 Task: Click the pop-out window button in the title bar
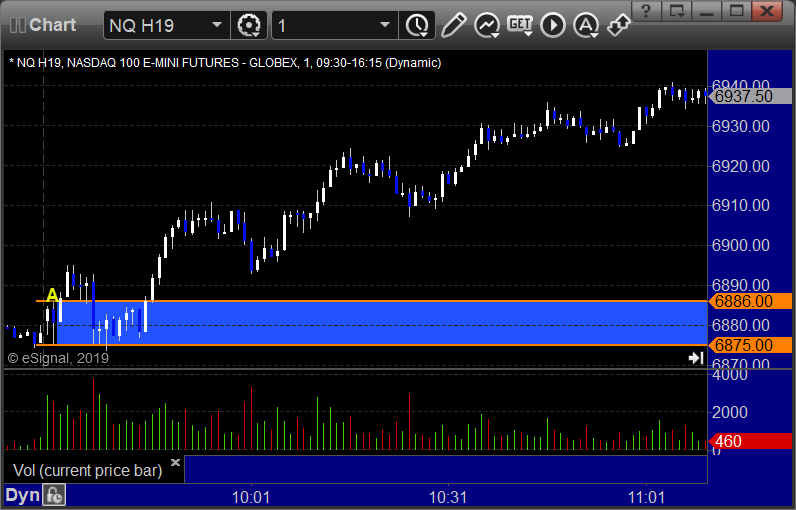point(677,10)
